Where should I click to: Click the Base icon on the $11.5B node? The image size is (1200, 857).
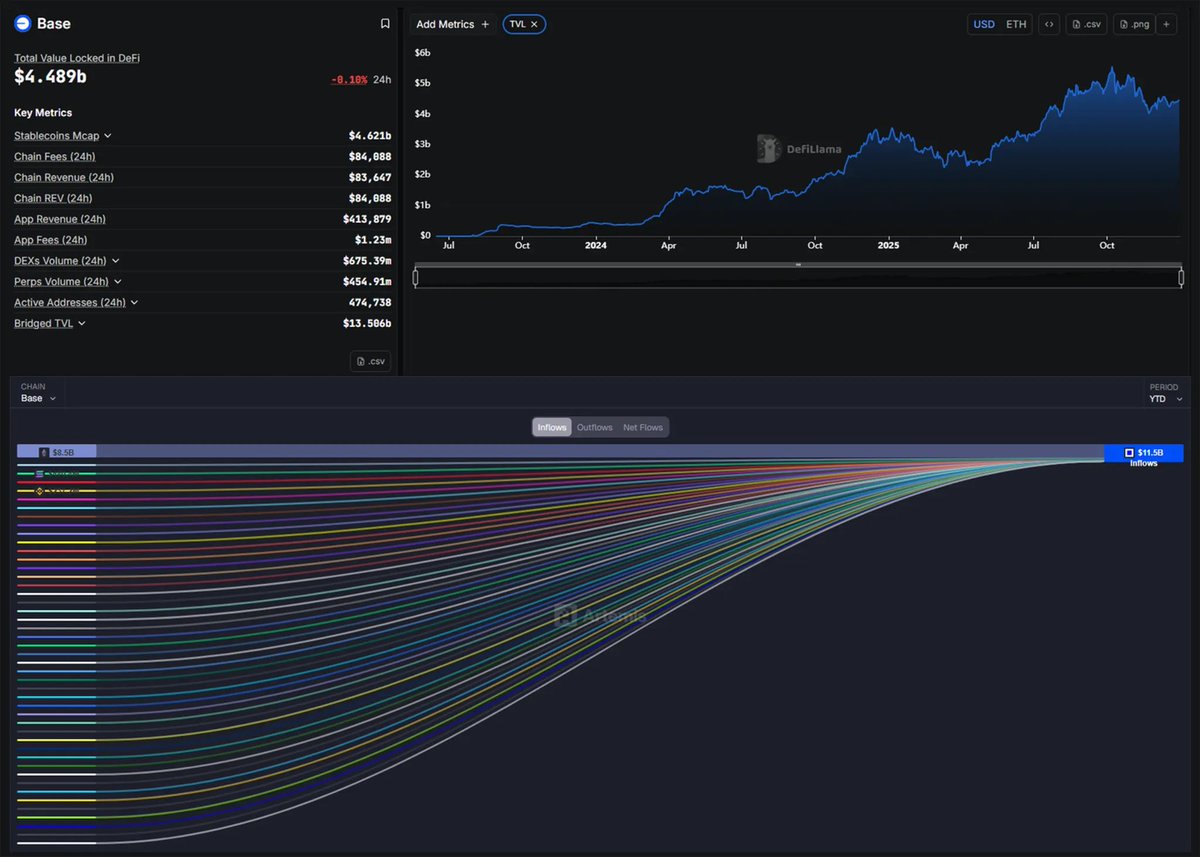click(x=1129, y=453)
